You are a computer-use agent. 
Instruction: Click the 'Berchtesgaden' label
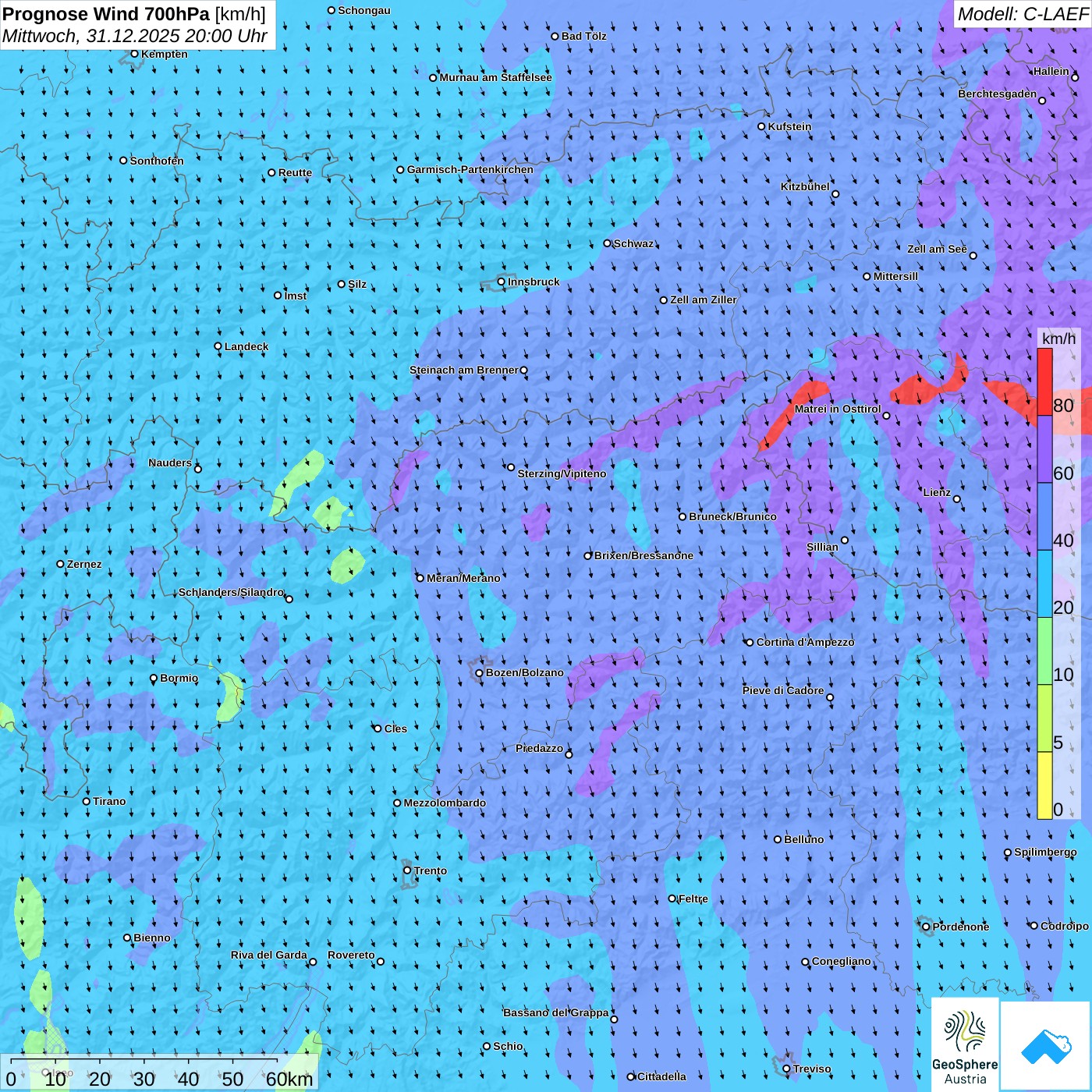click(998, 94)
